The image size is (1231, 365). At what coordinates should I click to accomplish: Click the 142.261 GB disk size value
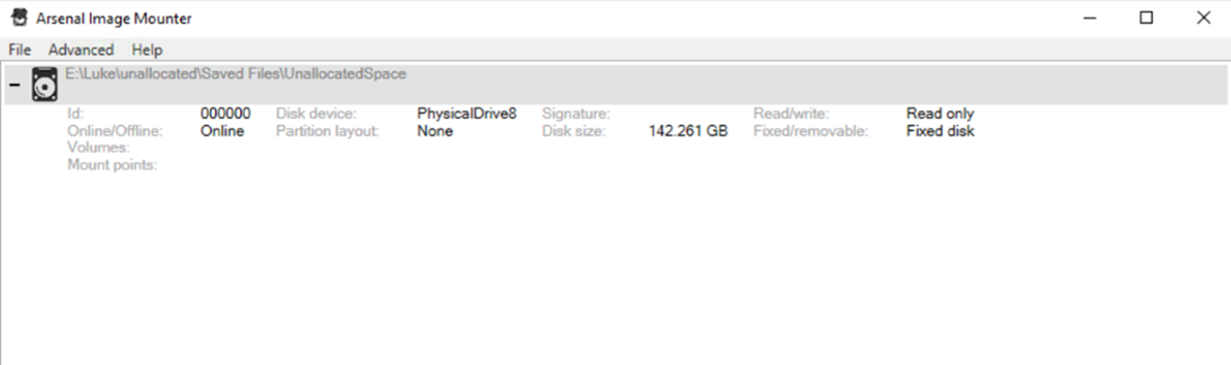(688, 131)
